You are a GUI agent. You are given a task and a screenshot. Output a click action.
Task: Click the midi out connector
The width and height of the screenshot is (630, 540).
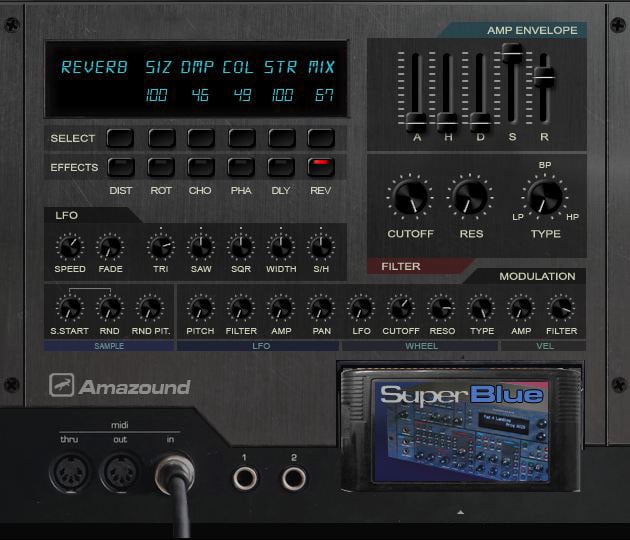tap(120, 471)
